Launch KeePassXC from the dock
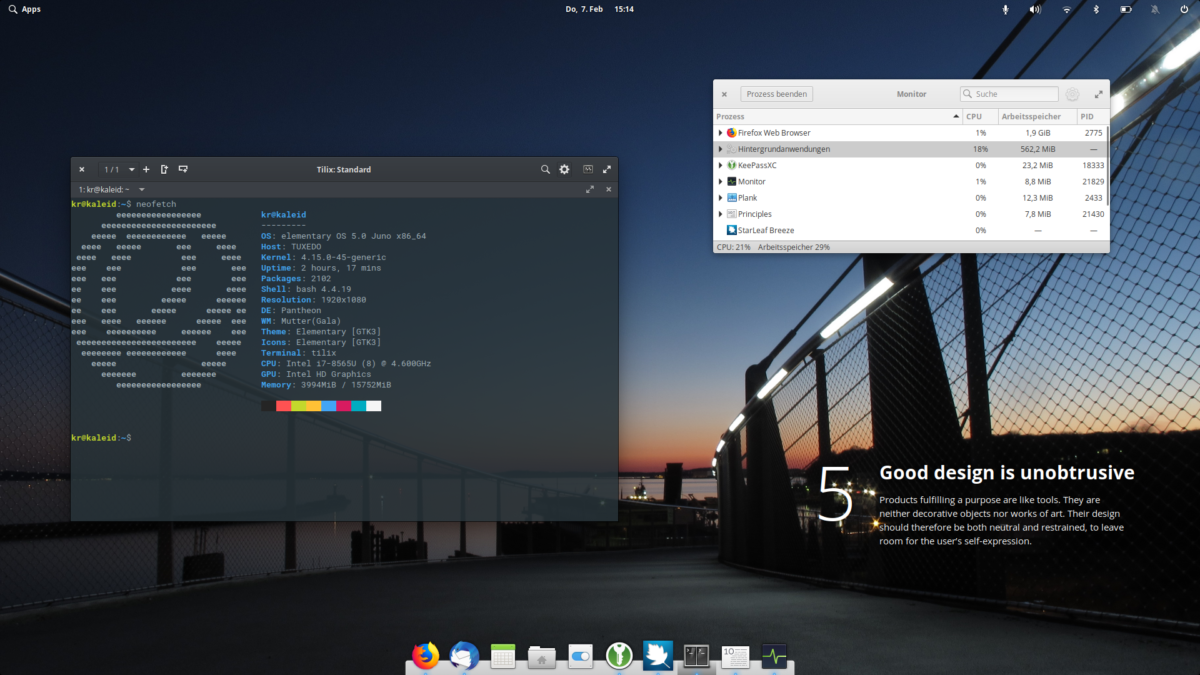The image size is (1200, 675). click(x=619, y=656)
